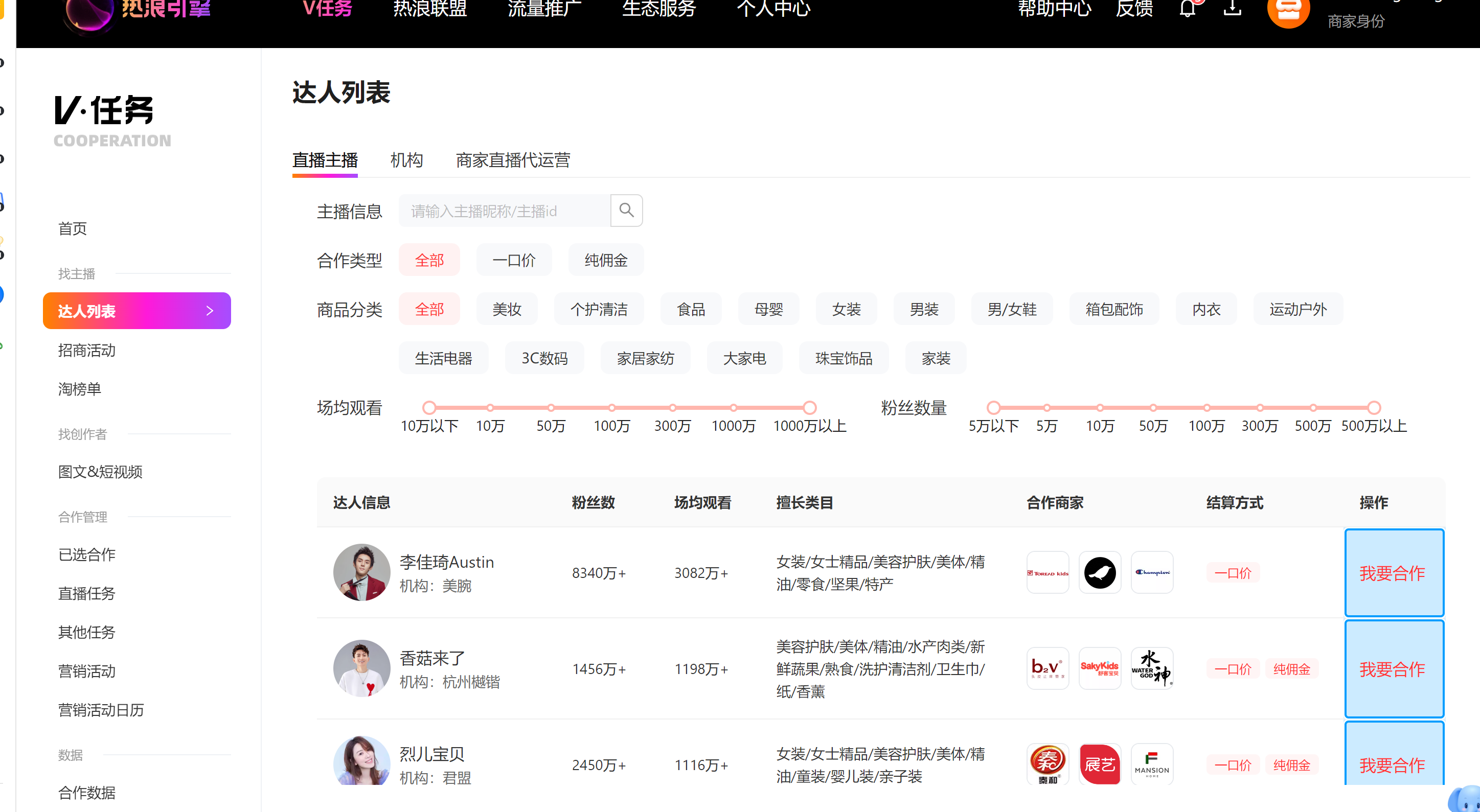Image resolution: width=1480 pixels, height=812 pixels.
Task: Open 李佳琦Austin's avatar thumbnail
Action: [x=362, y=572]
